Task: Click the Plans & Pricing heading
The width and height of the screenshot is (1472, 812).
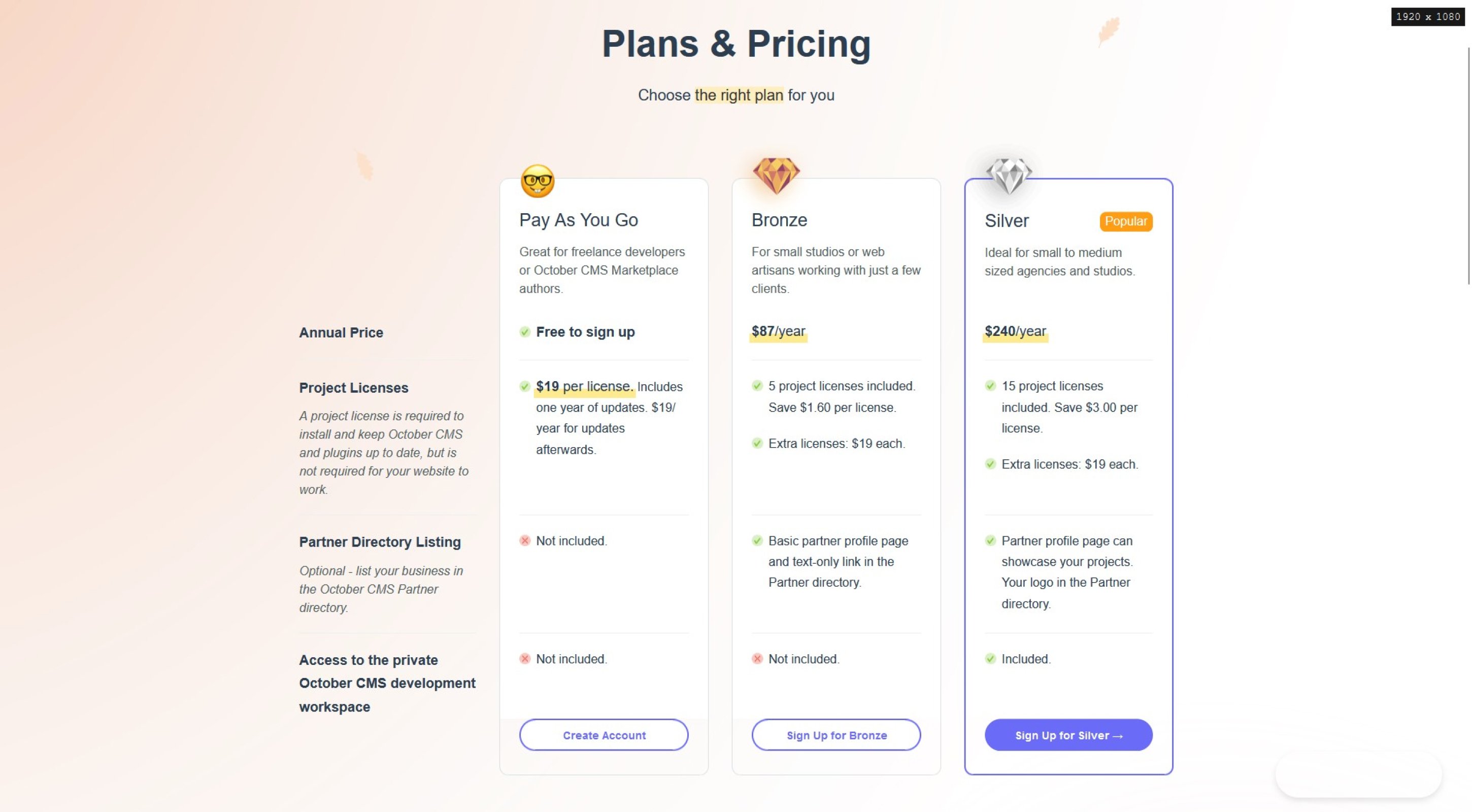Action: [x=736, y=44]
